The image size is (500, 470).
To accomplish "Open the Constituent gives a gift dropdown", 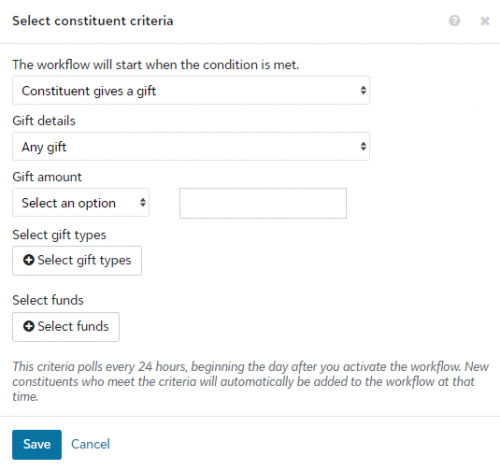I will pyautogui.click(x=191, y=90).
